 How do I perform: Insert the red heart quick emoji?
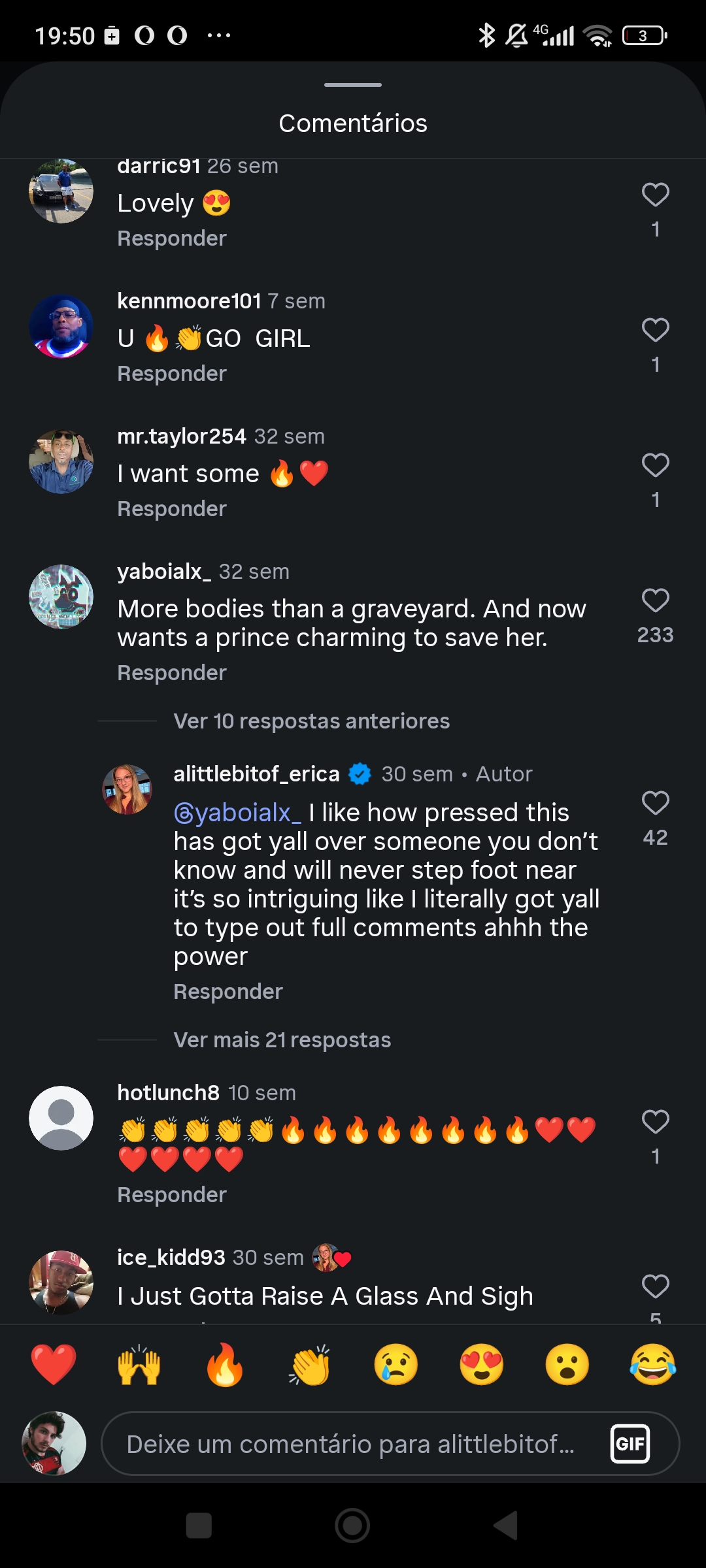pos(54,1365)
